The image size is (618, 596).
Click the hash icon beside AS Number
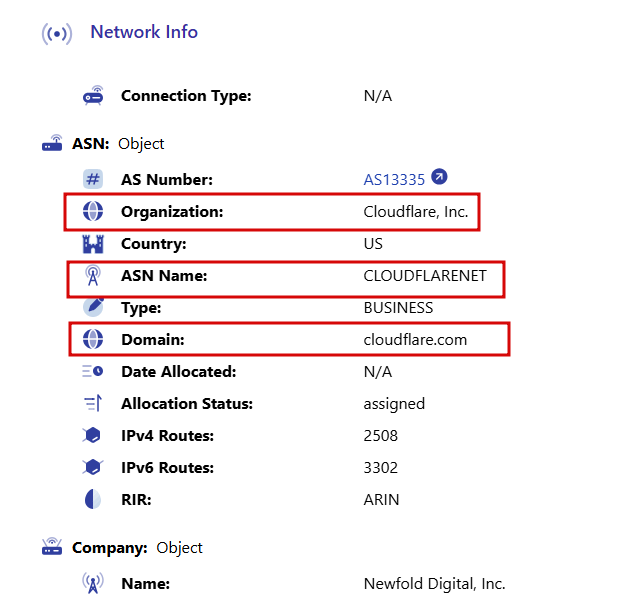[93, 179]
